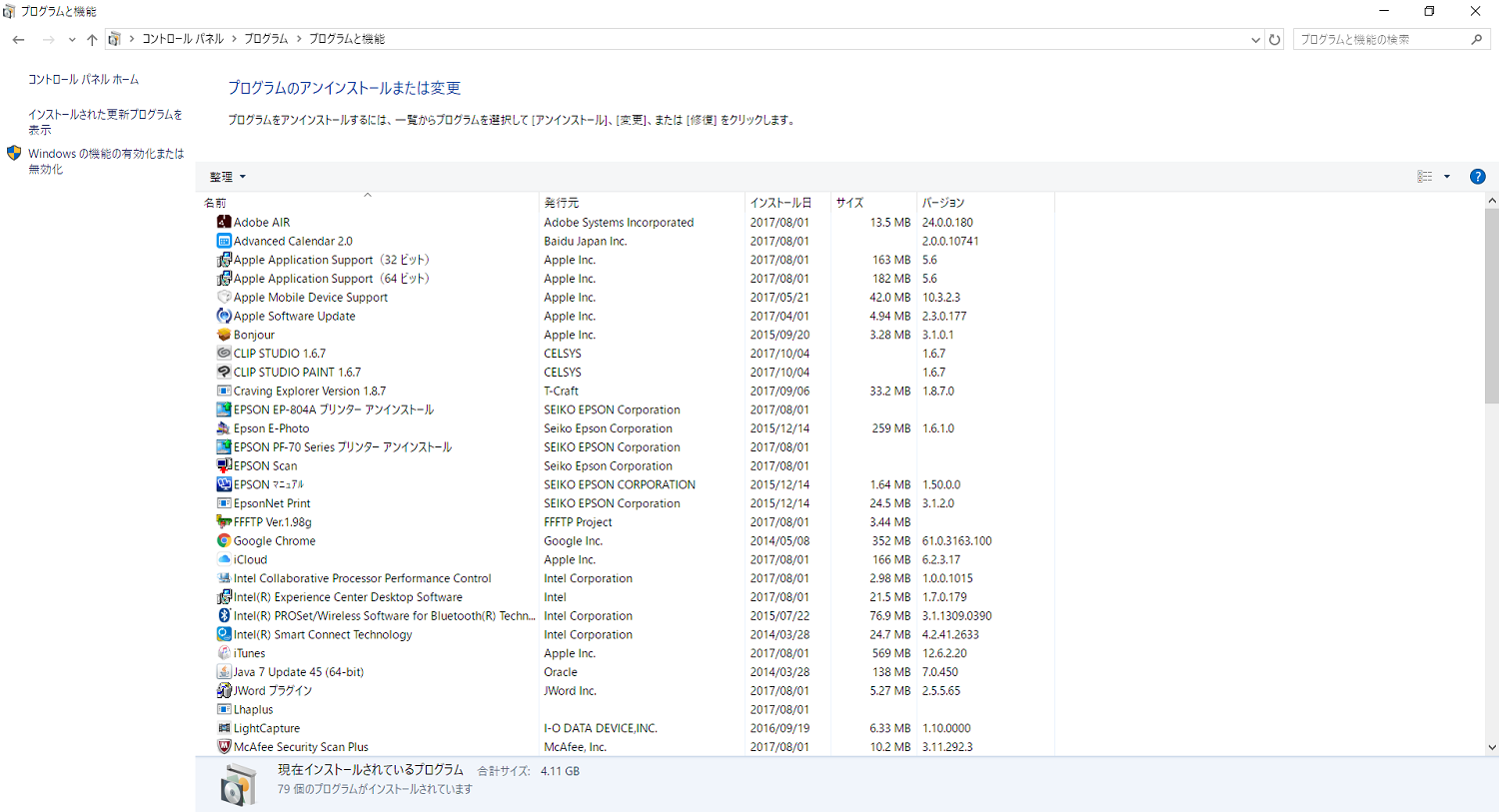
Task: Click the back navigation arrow
Action: pos(18,39)
